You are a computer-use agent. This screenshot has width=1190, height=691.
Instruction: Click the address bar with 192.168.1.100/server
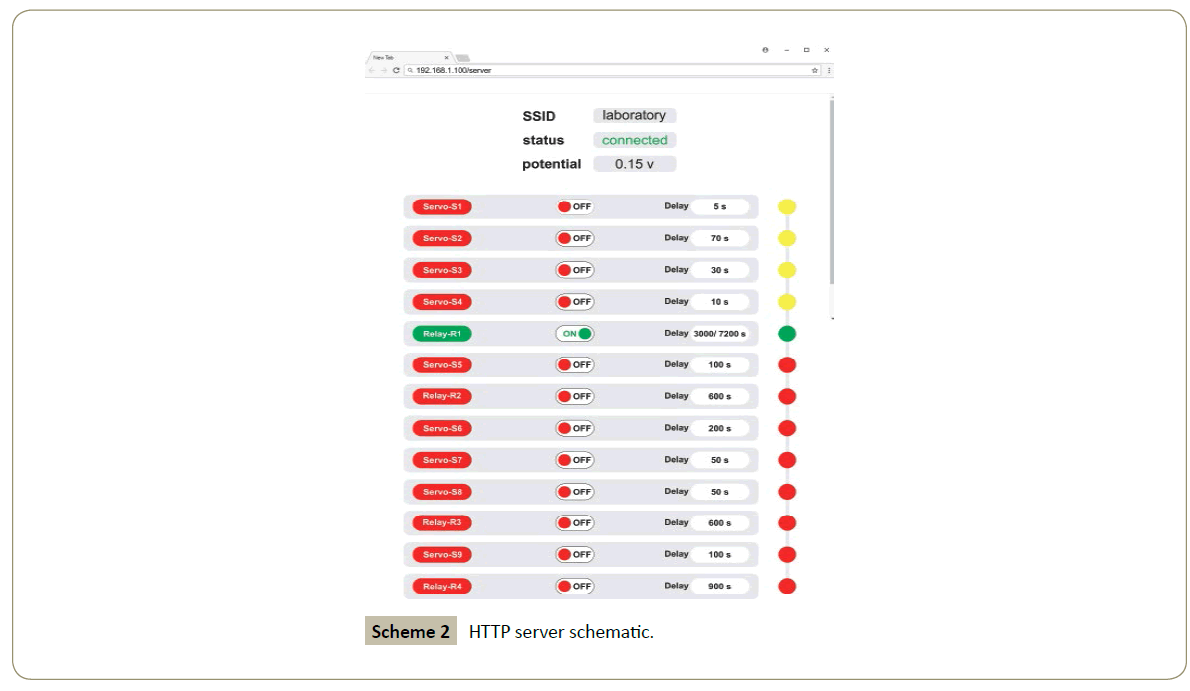600,71
